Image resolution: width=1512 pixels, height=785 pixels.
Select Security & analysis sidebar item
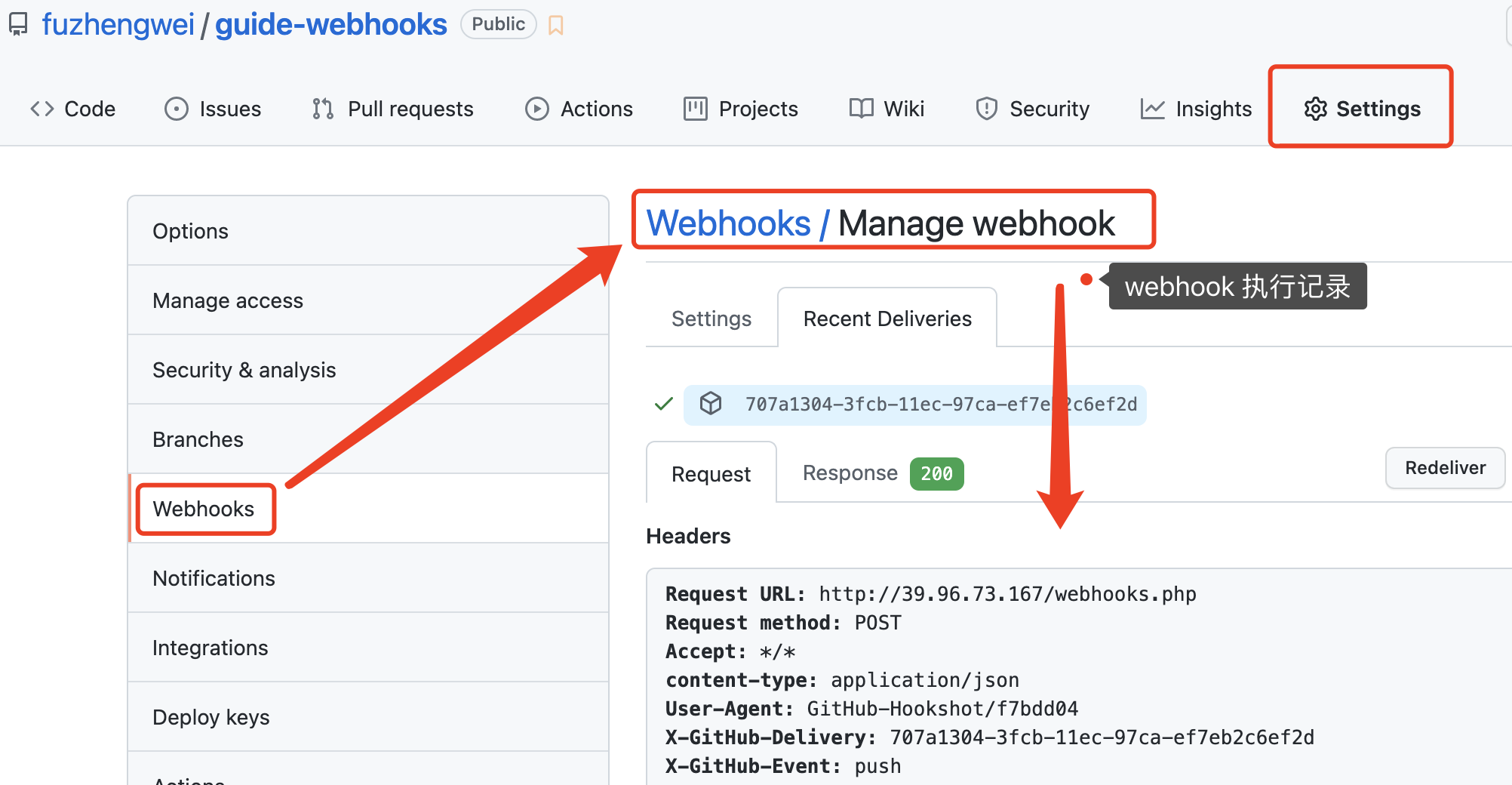coord(244,370)
